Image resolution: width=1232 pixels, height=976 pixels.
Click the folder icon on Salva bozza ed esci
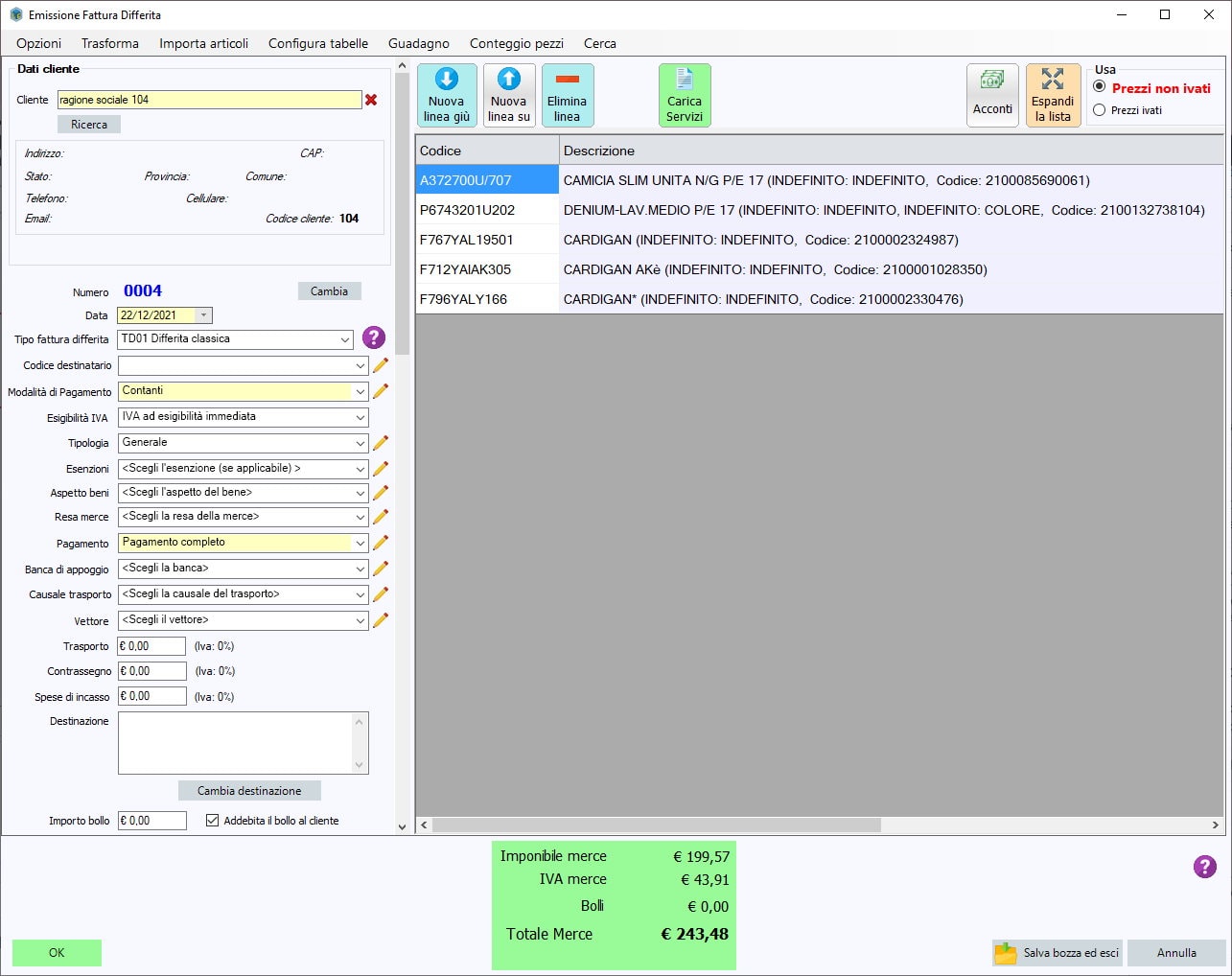coord(1006,953)
